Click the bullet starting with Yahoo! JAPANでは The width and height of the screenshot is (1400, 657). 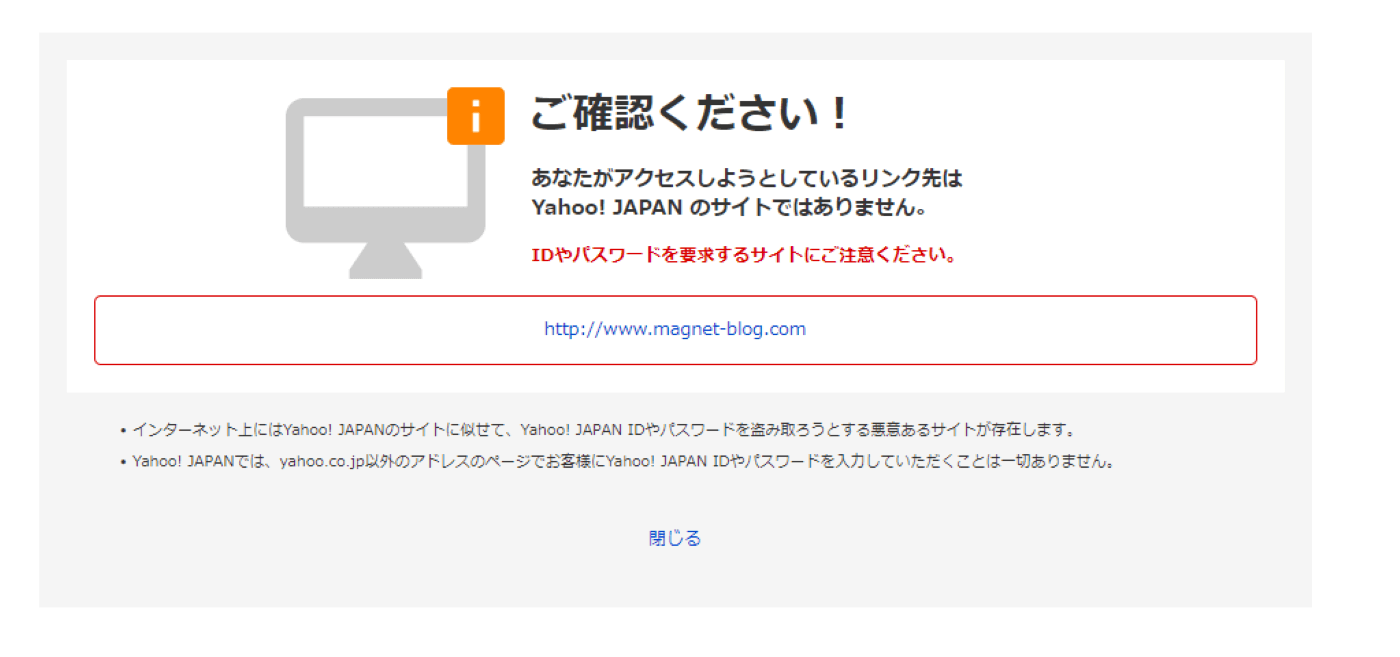point(618,462)
